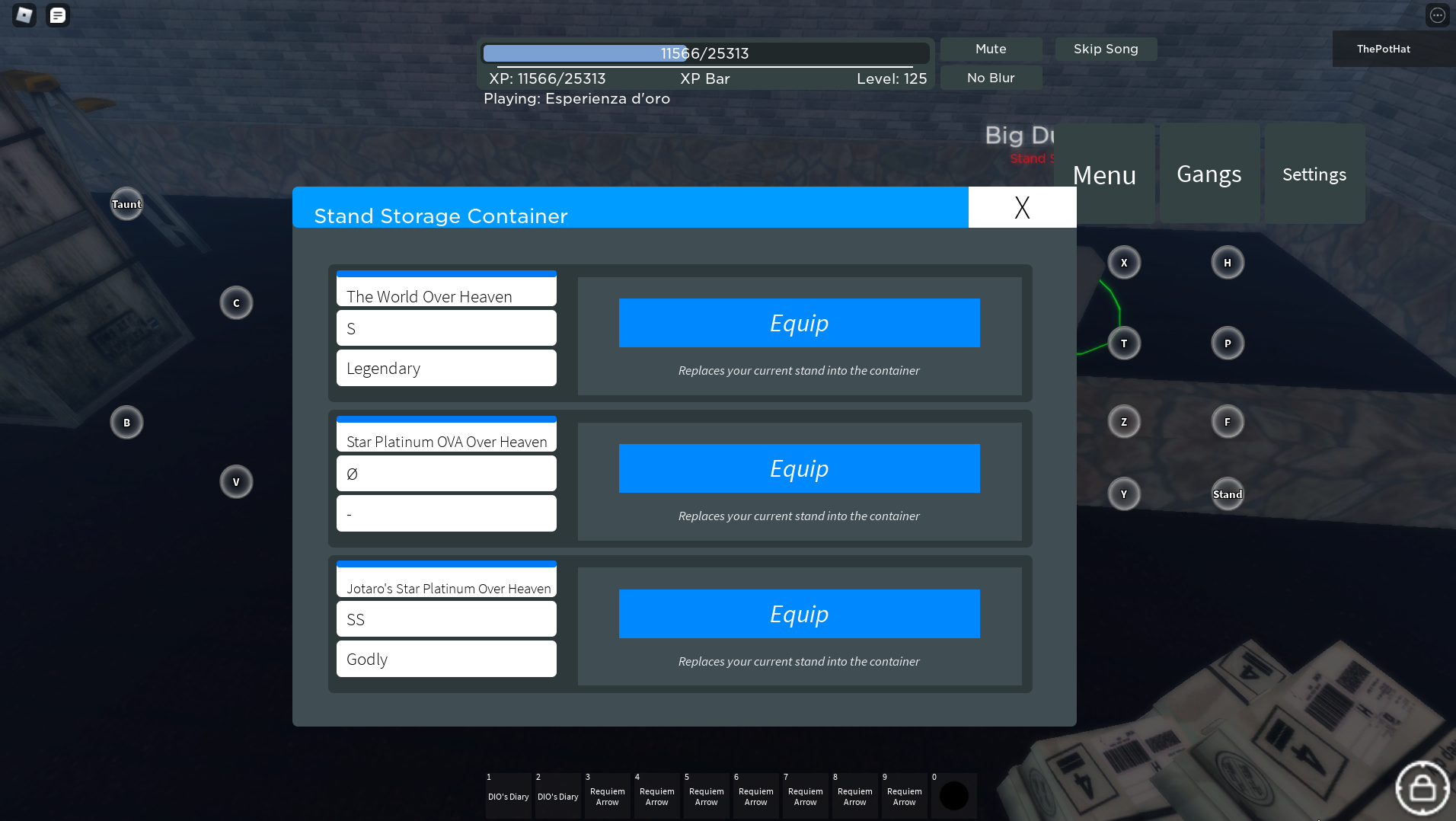This screenshot has height=821, width=1456.
Task: Tap the V ability button
Action: pos(236,482)
